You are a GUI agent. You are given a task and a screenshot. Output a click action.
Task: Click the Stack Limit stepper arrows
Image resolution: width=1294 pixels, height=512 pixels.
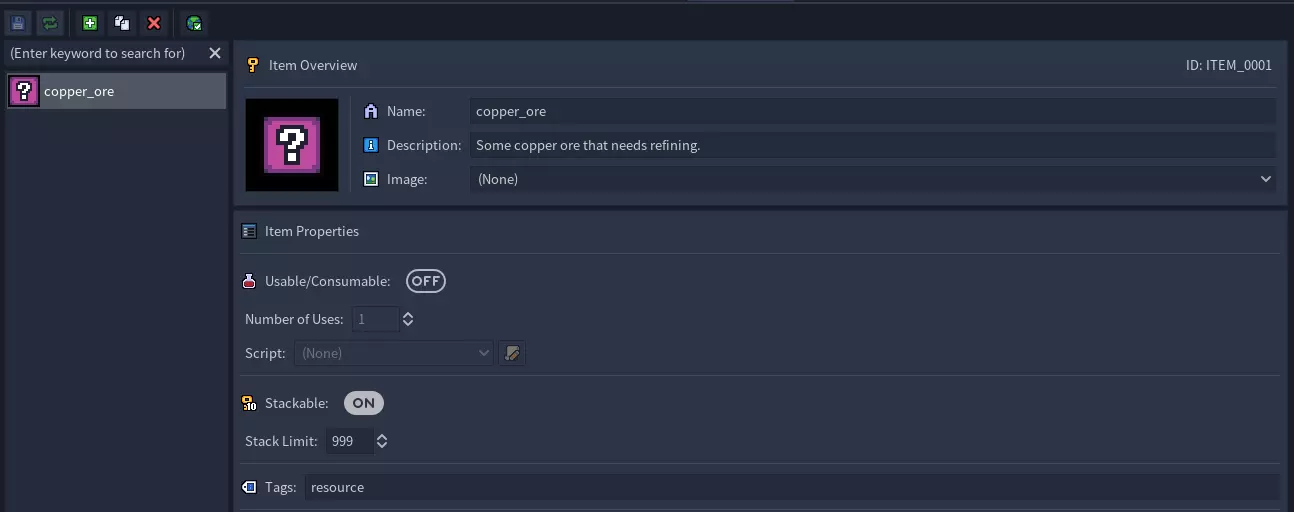(x=382, y=441)
